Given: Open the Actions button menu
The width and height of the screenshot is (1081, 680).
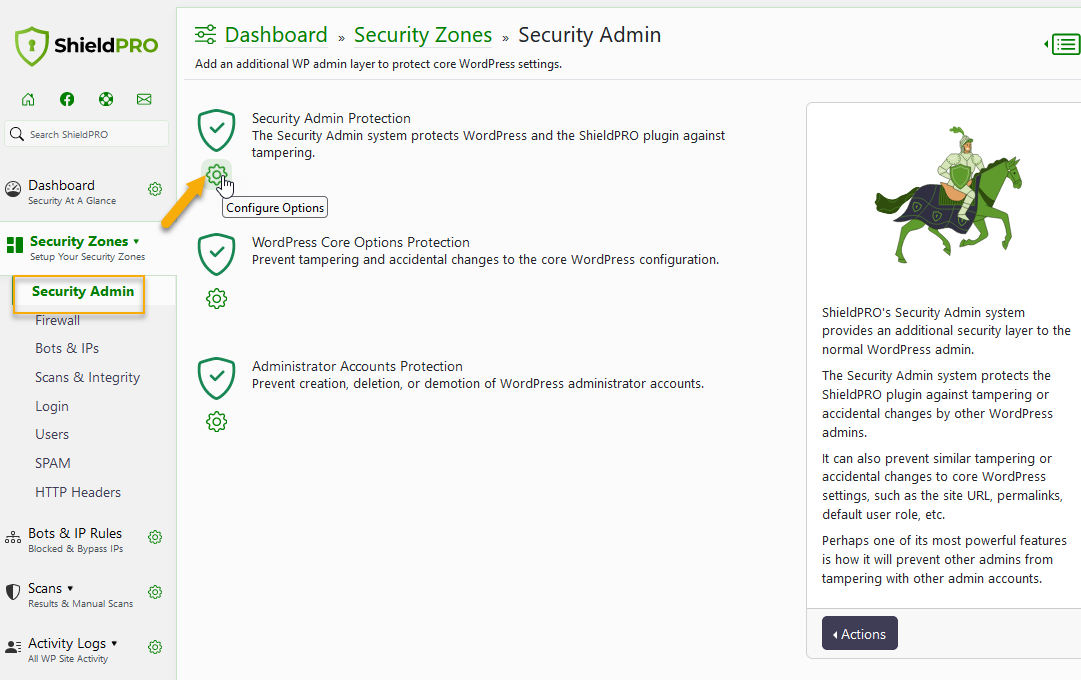Looking at the screenshot, I should click(x=860, y=633).
